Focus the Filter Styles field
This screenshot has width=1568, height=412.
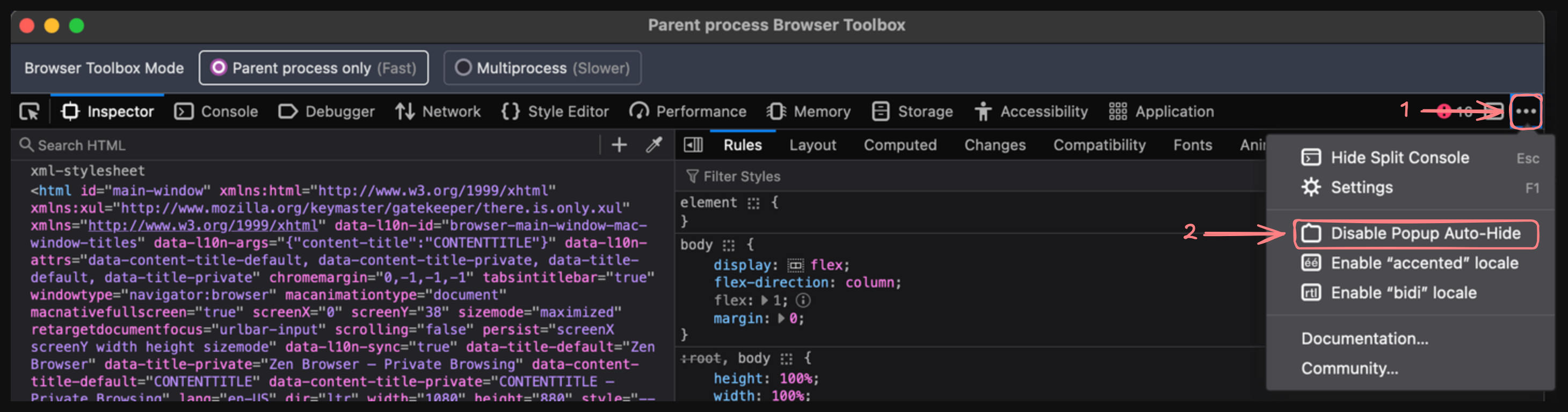[x=974, y=177]
